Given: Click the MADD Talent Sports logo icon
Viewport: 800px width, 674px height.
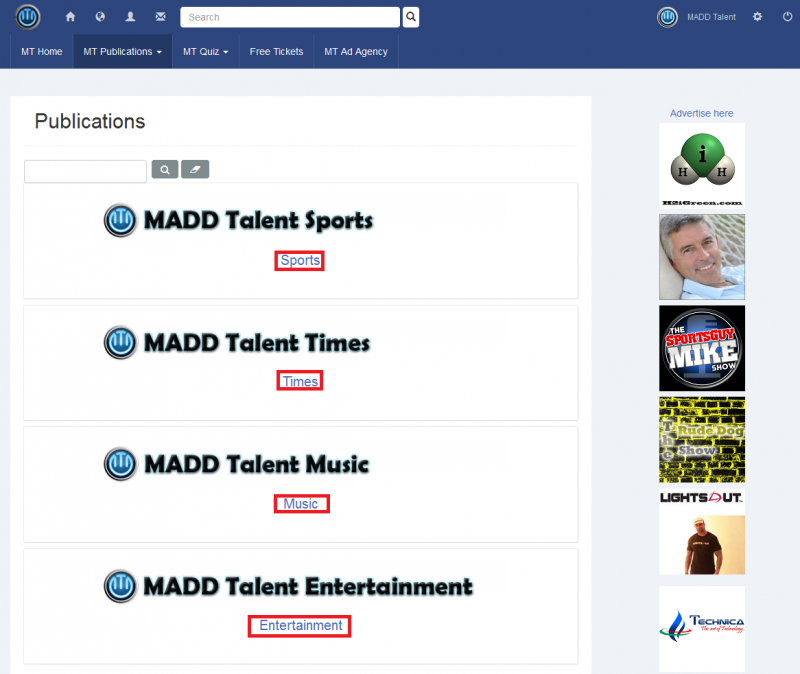Looking at the screenshot, I should pos(120,220).
